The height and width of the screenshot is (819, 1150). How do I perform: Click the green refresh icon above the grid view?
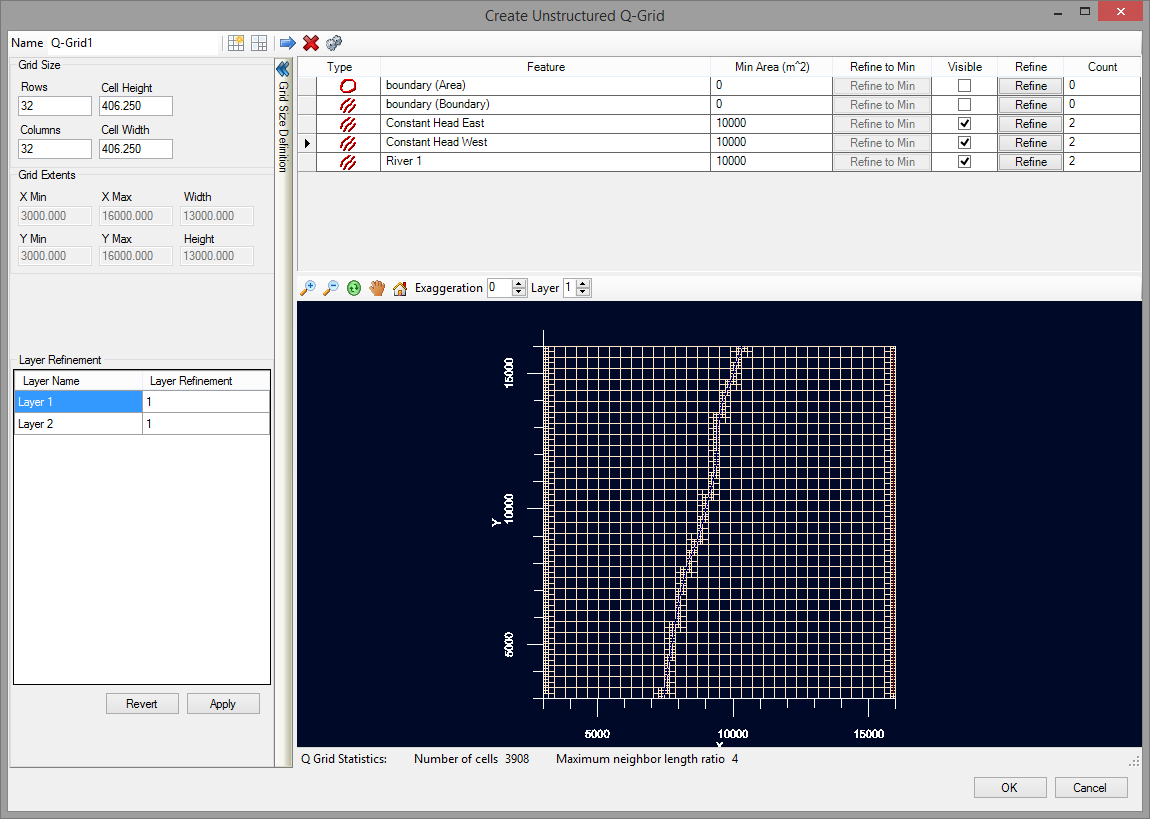coord(354,288)
